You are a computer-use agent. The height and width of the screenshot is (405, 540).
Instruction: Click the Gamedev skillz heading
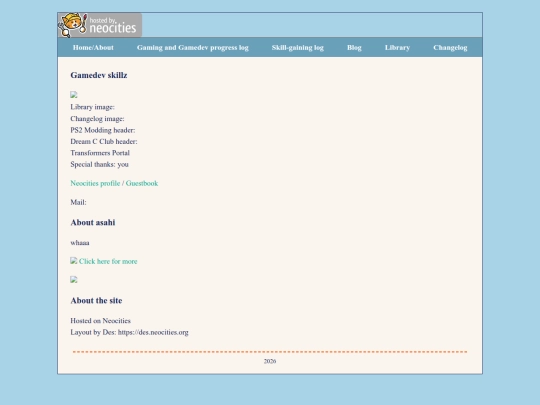(99, 75)
